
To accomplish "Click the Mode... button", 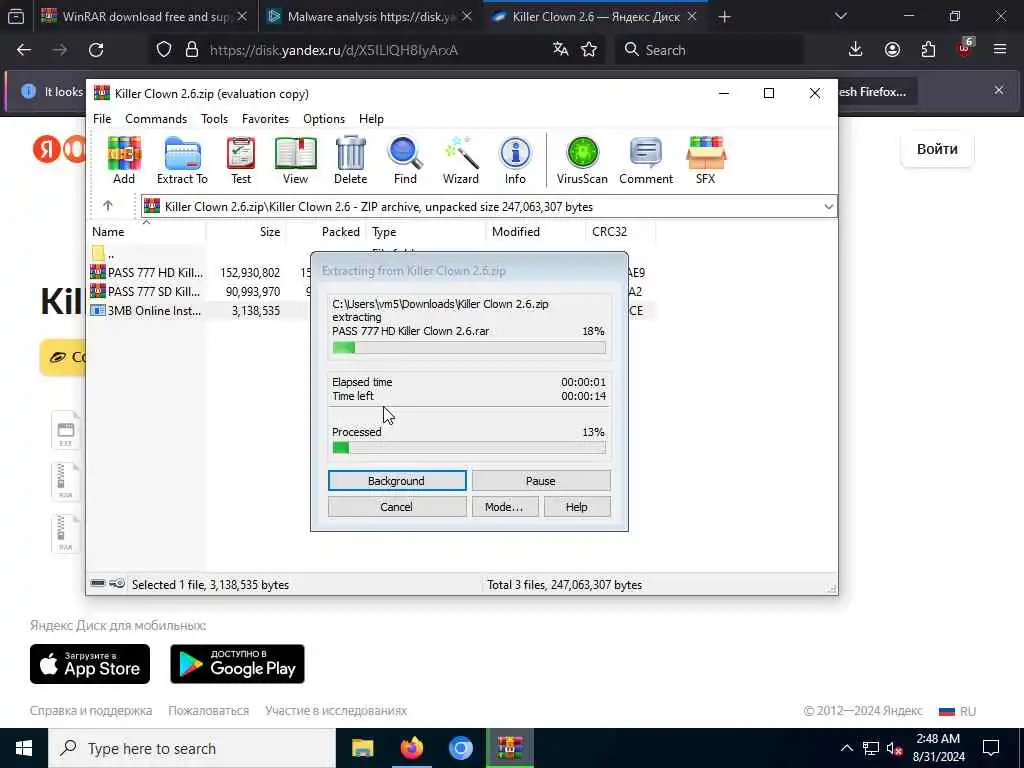I will tap(504, 507).
